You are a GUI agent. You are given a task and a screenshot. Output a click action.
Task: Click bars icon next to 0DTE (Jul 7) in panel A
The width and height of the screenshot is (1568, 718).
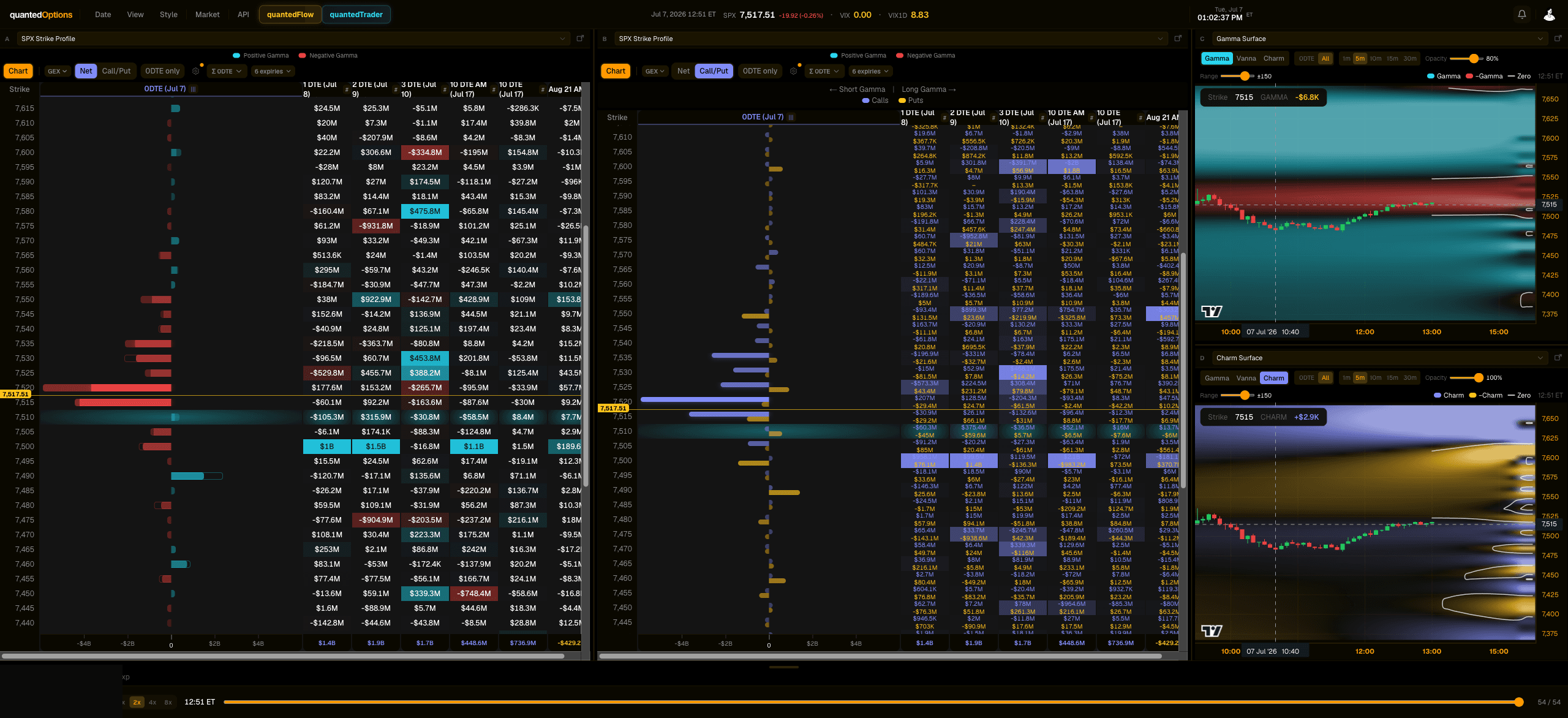tap(194, 89)
